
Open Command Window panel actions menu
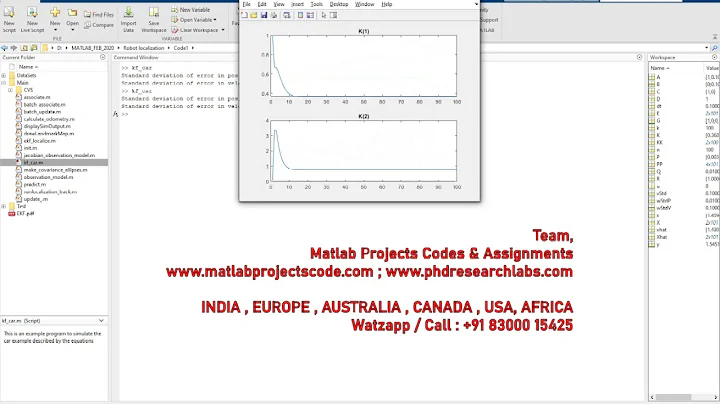tap(640, 57)
